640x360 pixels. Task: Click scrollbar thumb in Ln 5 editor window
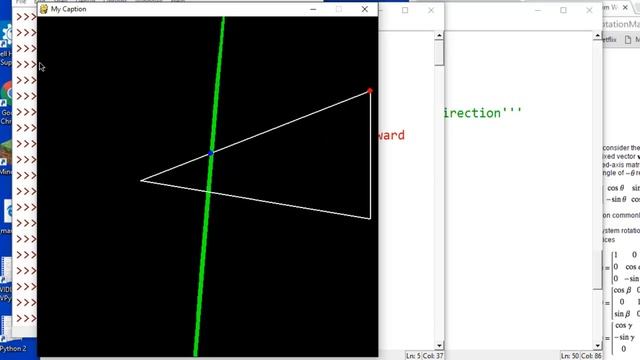click(x=439, y=53)
